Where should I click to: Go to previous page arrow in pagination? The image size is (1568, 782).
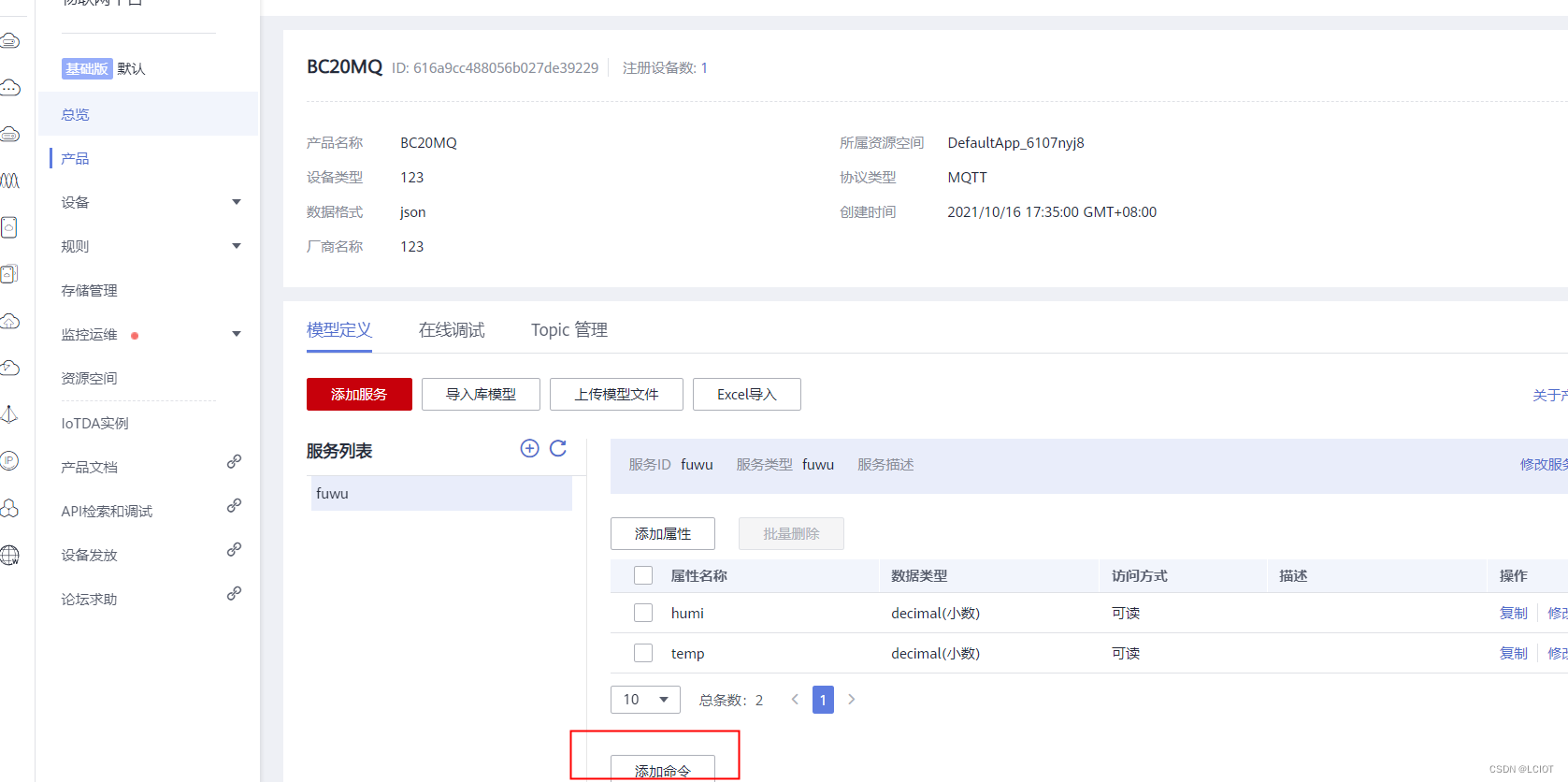[795, 699]
